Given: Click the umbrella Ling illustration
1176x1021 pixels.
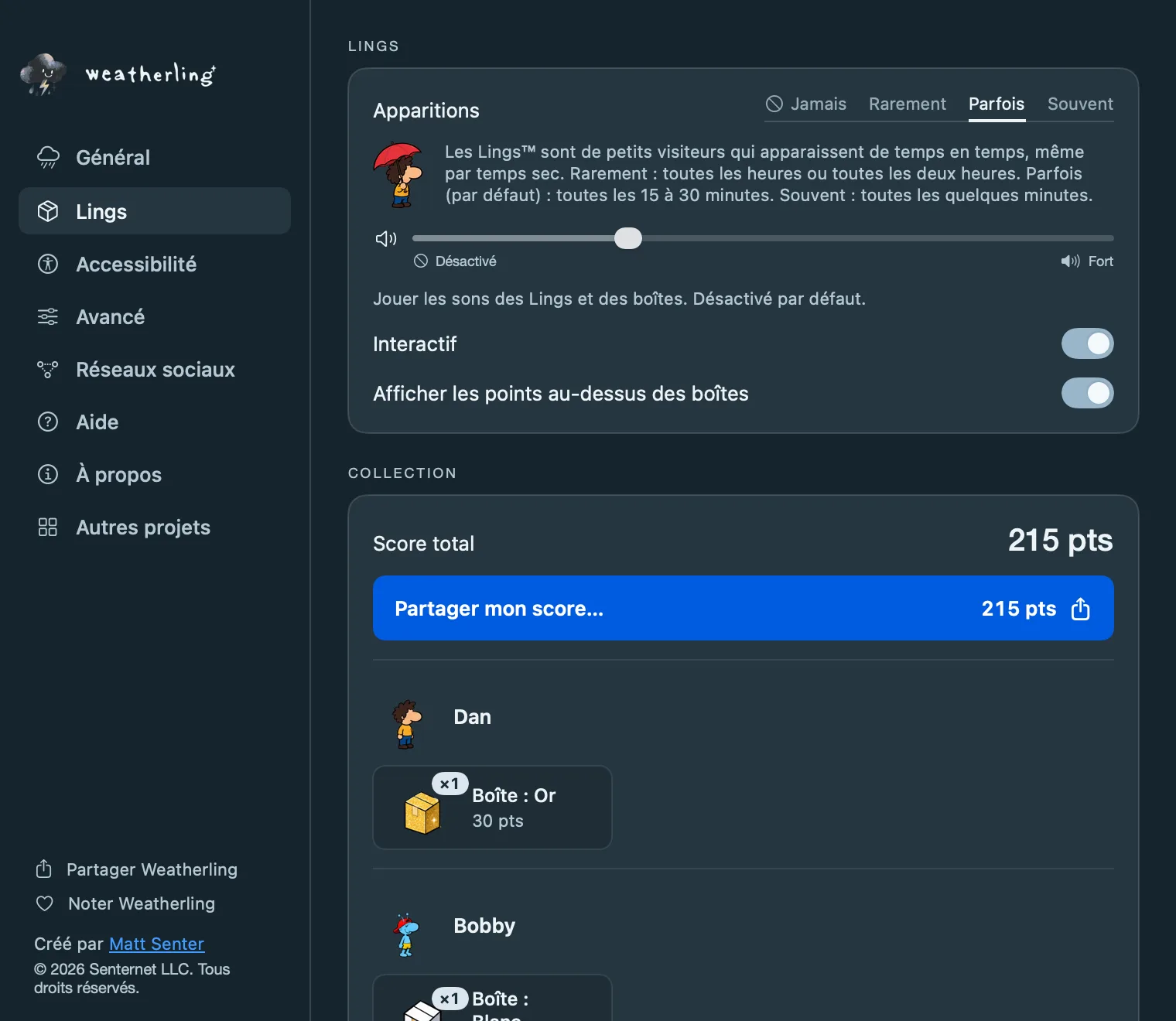Looking at the screenshot, I should tap(398, 176).
